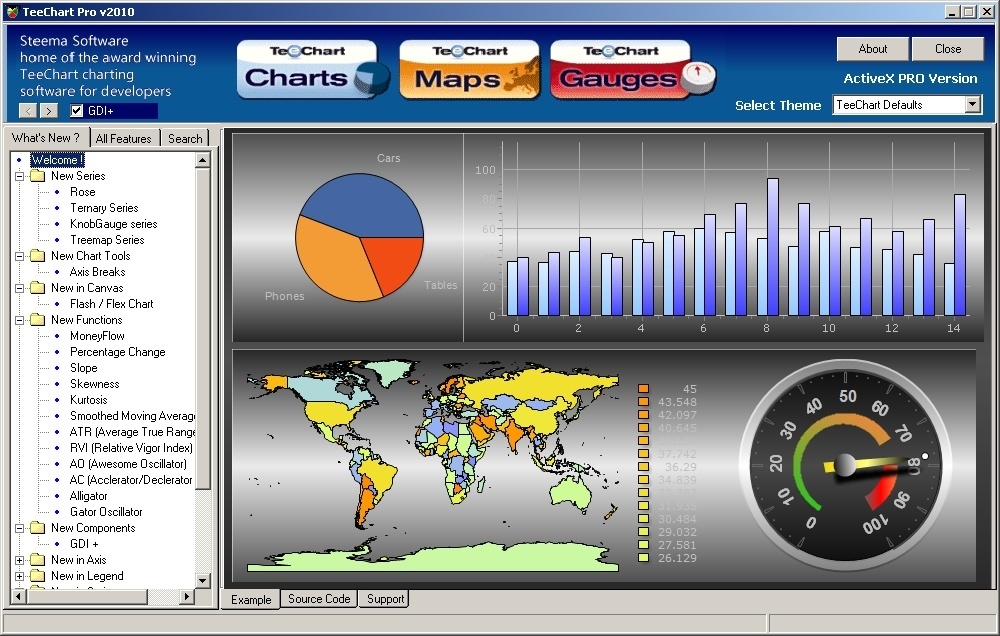
Task: Click the tree scroll up arrow
Action: (203, 159)
